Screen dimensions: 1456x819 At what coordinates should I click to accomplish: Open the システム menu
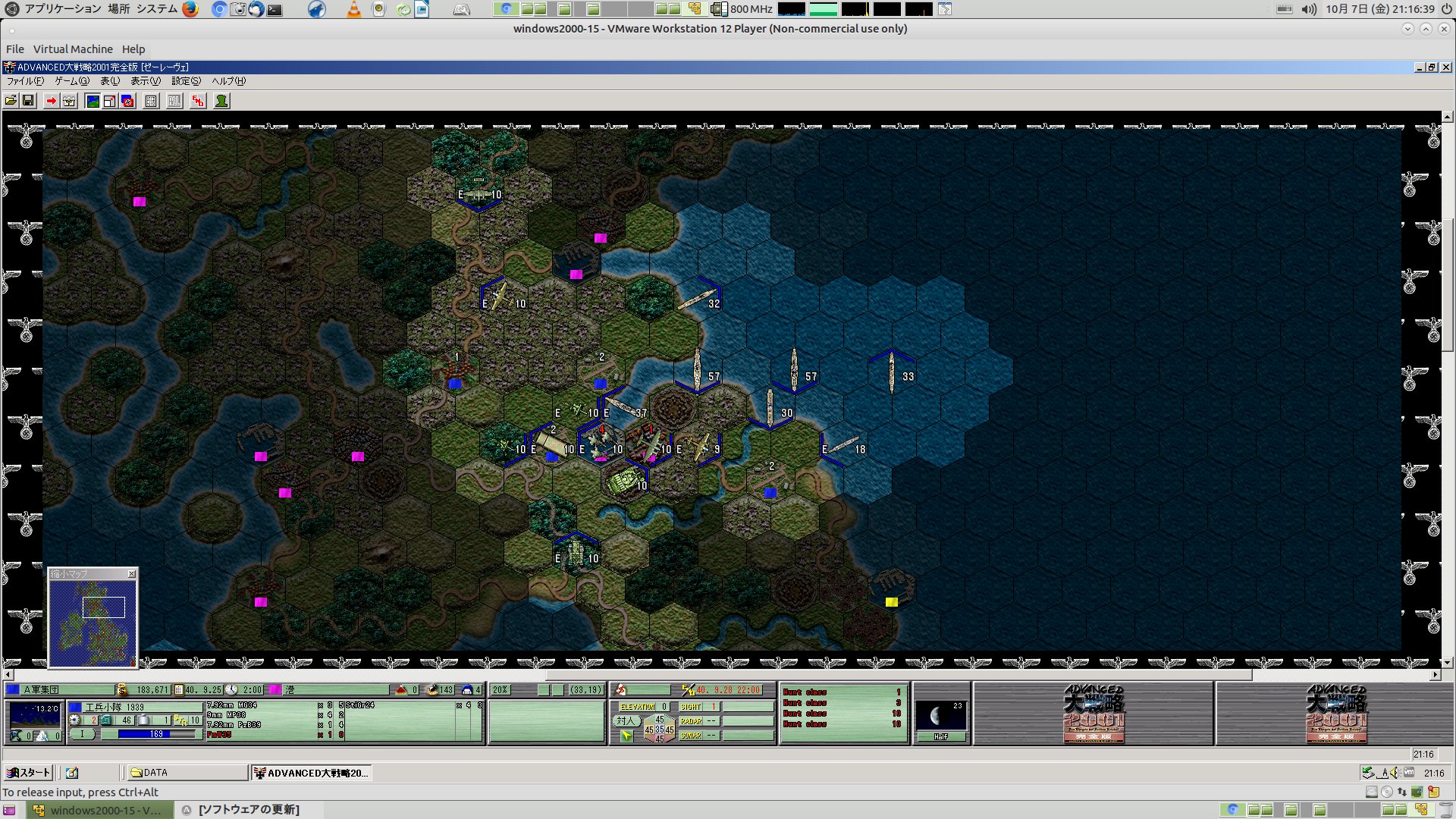point(157,9)
